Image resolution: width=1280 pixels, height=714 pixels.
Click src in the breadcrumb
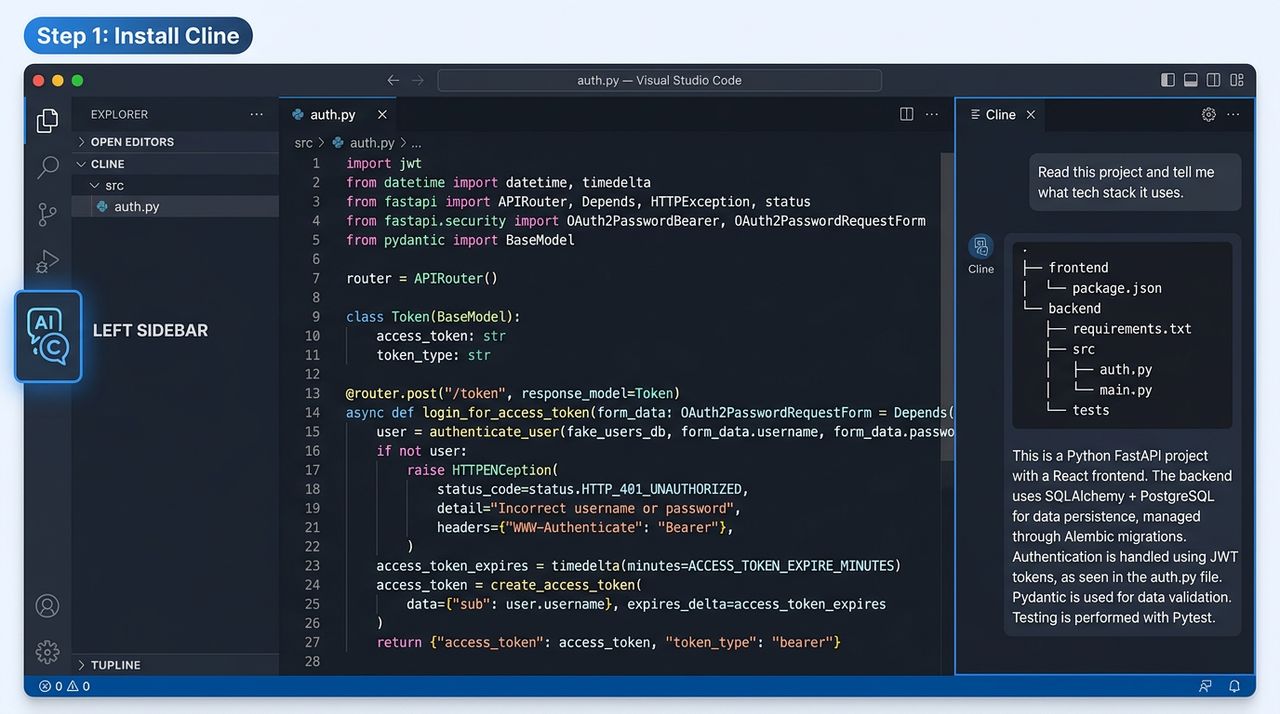pos(303,143)
